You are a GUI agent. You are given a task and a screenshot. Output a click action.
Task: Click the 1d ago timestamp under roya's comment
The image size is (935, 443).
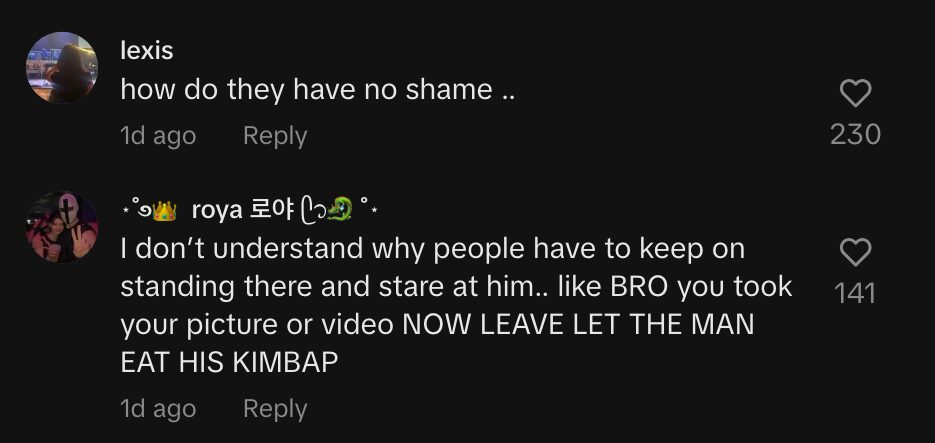[158, 409]
